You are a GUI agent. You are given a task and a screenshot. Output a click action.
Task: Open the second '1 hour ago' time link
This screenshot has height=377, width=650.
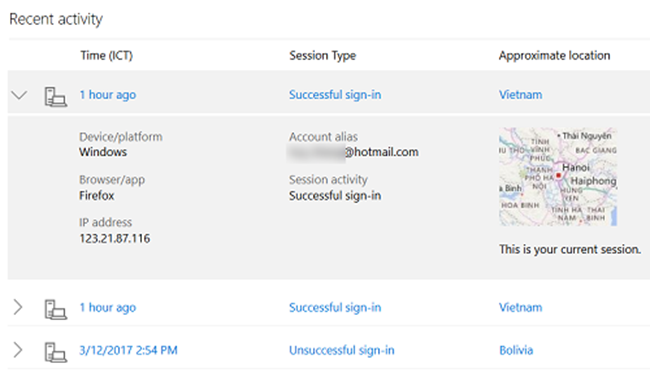108,308
